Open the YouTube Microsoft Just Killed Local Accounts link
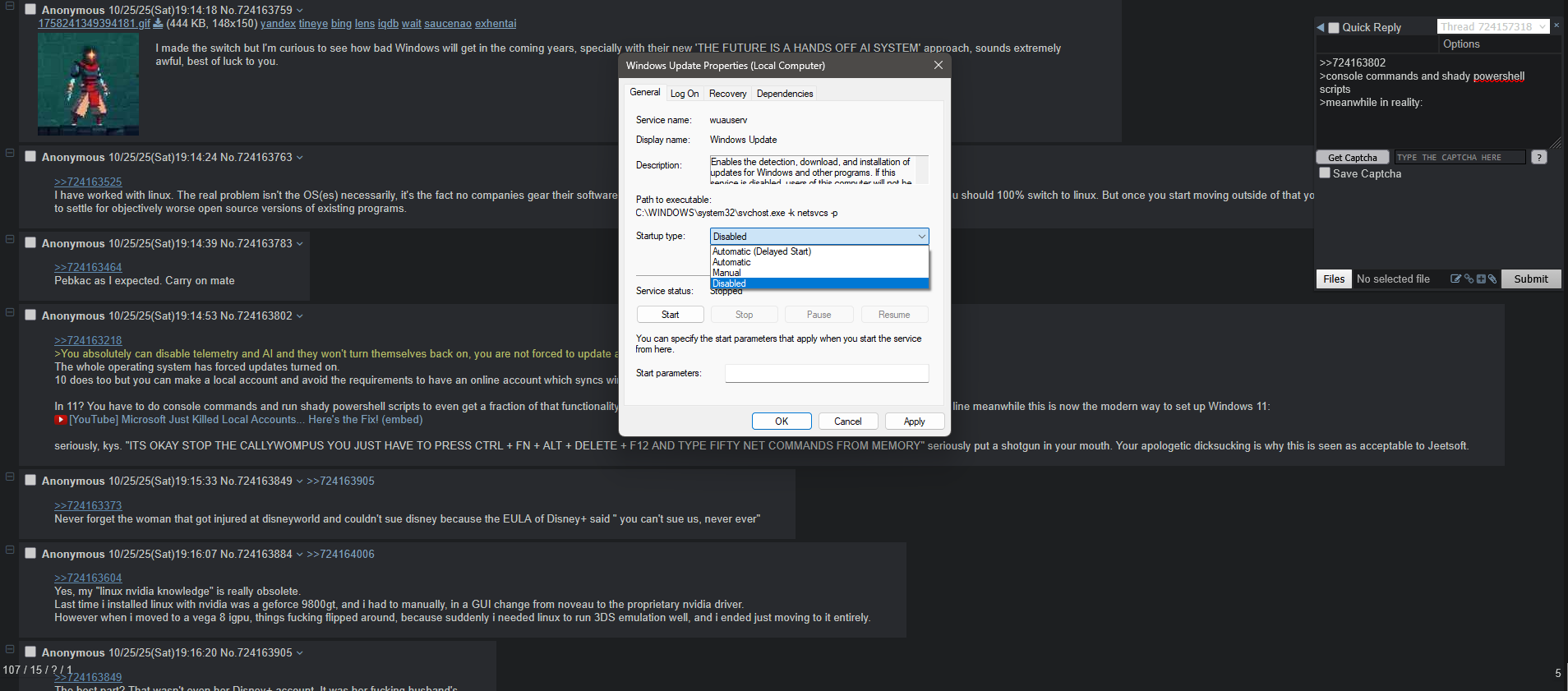The height and width of the screenshot is (691, 1568). (x=246, y=420)
